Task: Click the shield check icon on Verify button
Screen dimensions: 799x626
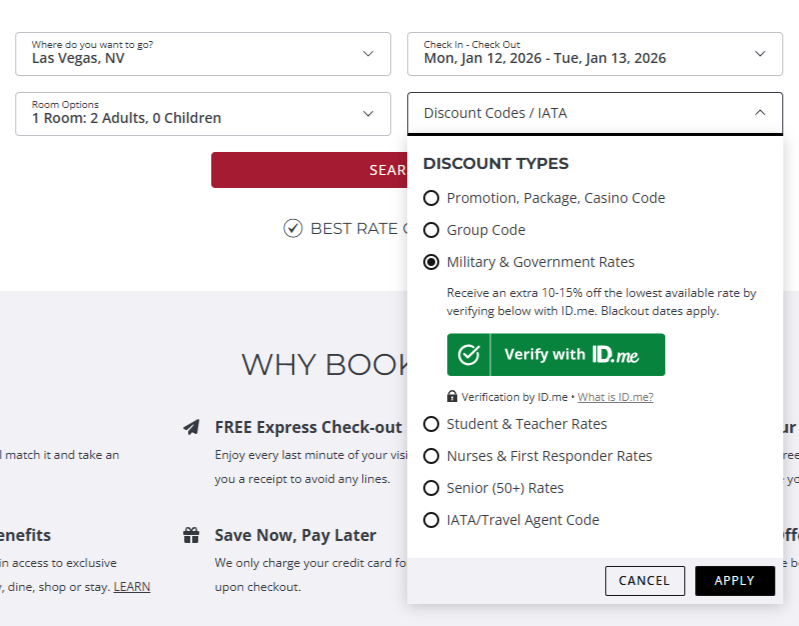Action: tap(468, 355)
